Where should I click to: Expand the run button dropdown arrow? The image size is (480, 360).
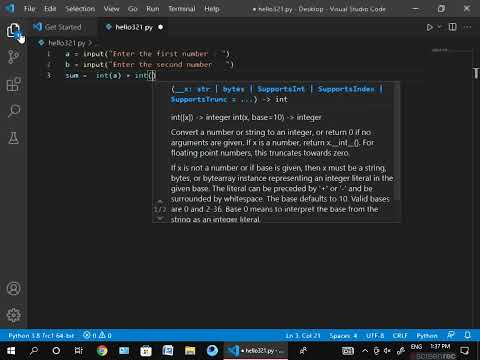click(439, 27)
